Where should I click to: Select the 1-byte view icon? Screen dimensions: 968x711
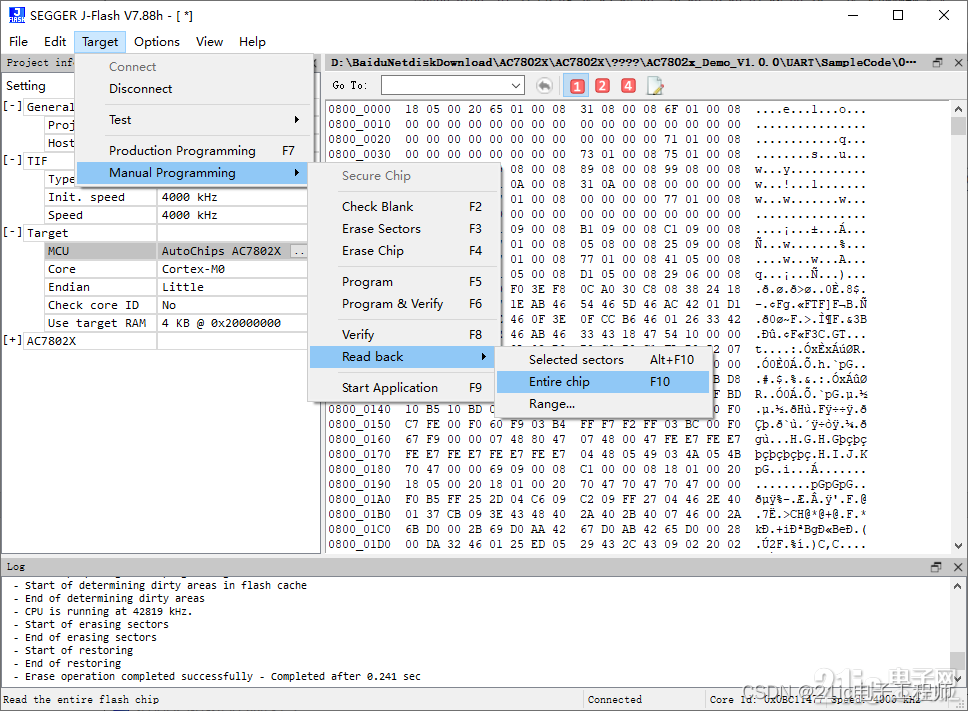(x=577, y=86)
